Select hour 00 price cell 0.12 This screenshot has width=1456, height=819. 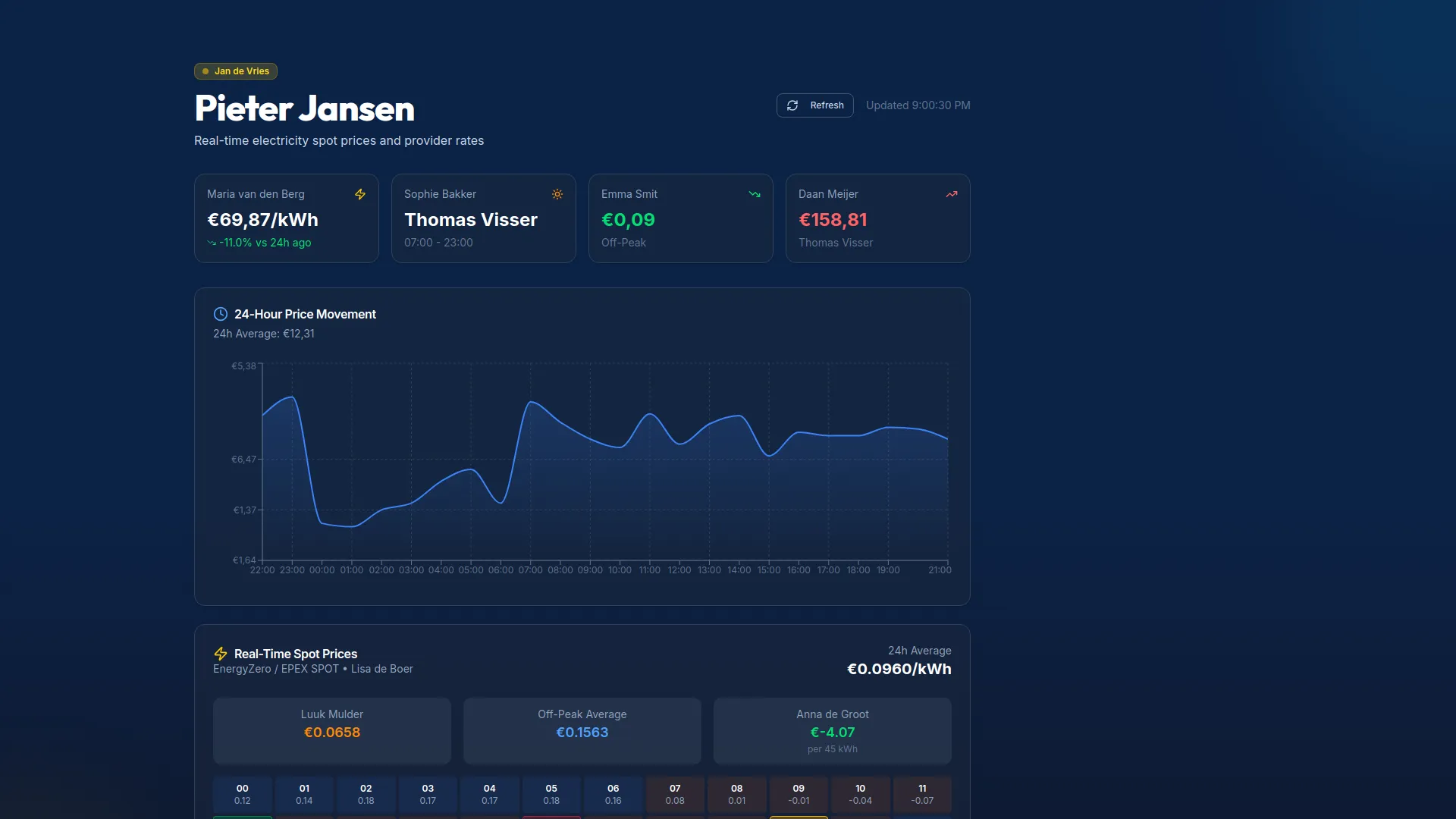coord(243,794)
